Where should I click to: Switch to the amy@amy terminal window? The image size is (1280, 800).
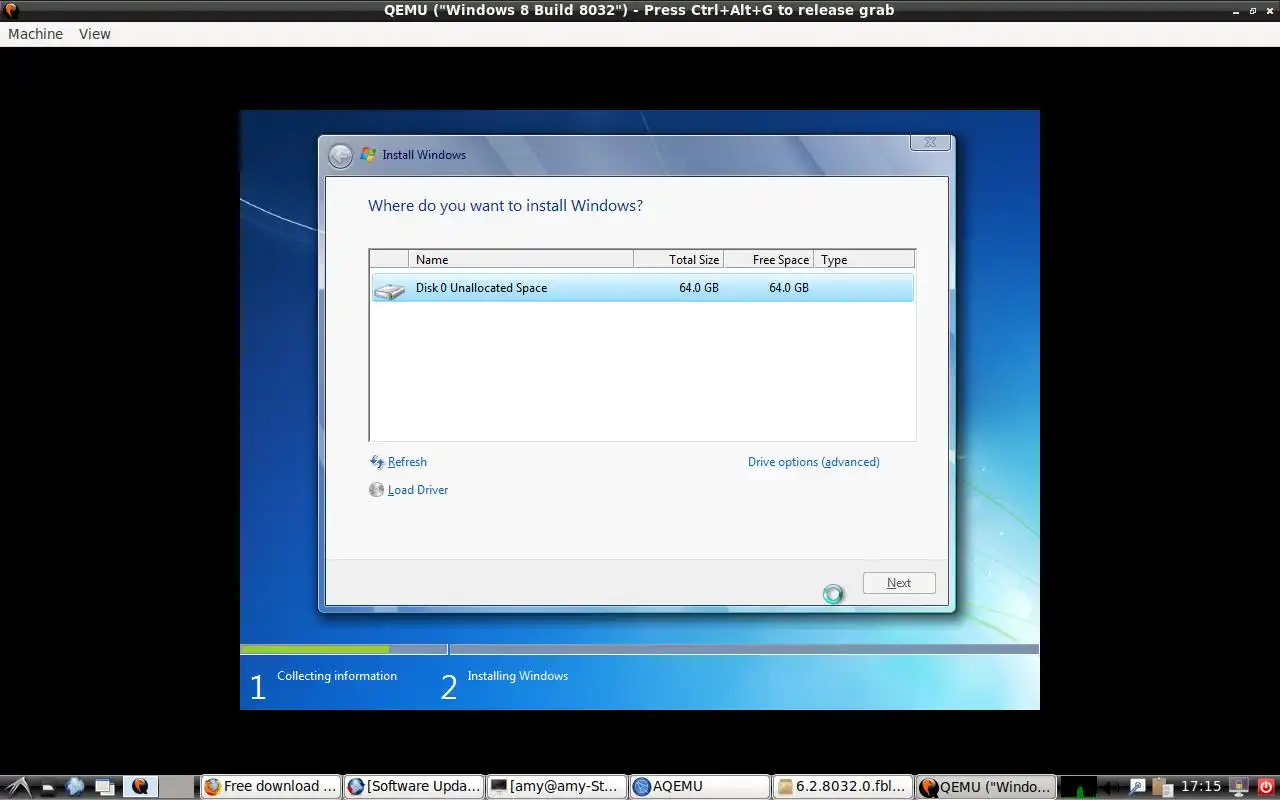click(557, 787)
